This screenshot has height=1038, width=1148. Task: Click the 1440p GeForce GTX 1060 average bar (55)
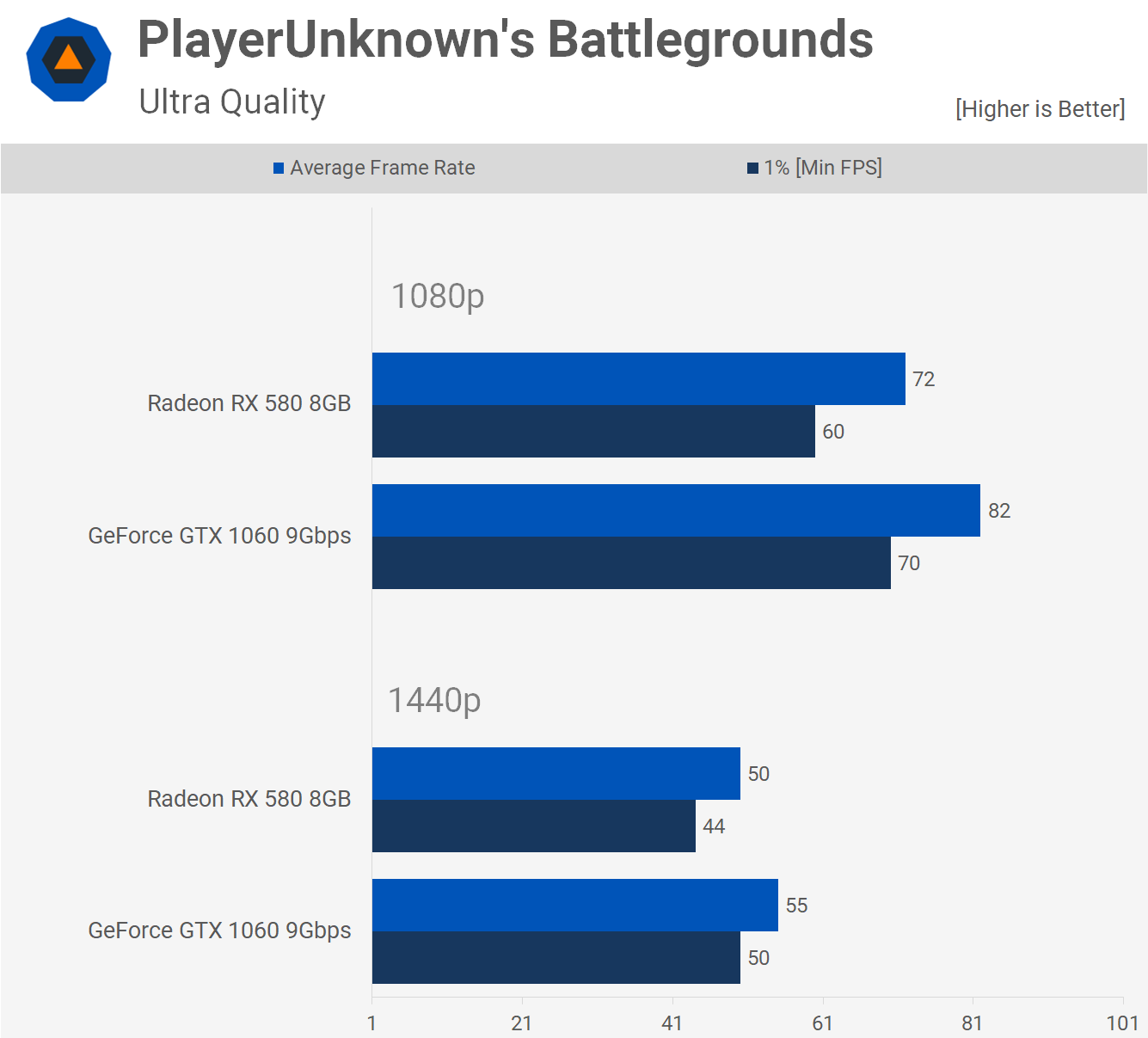574,905
